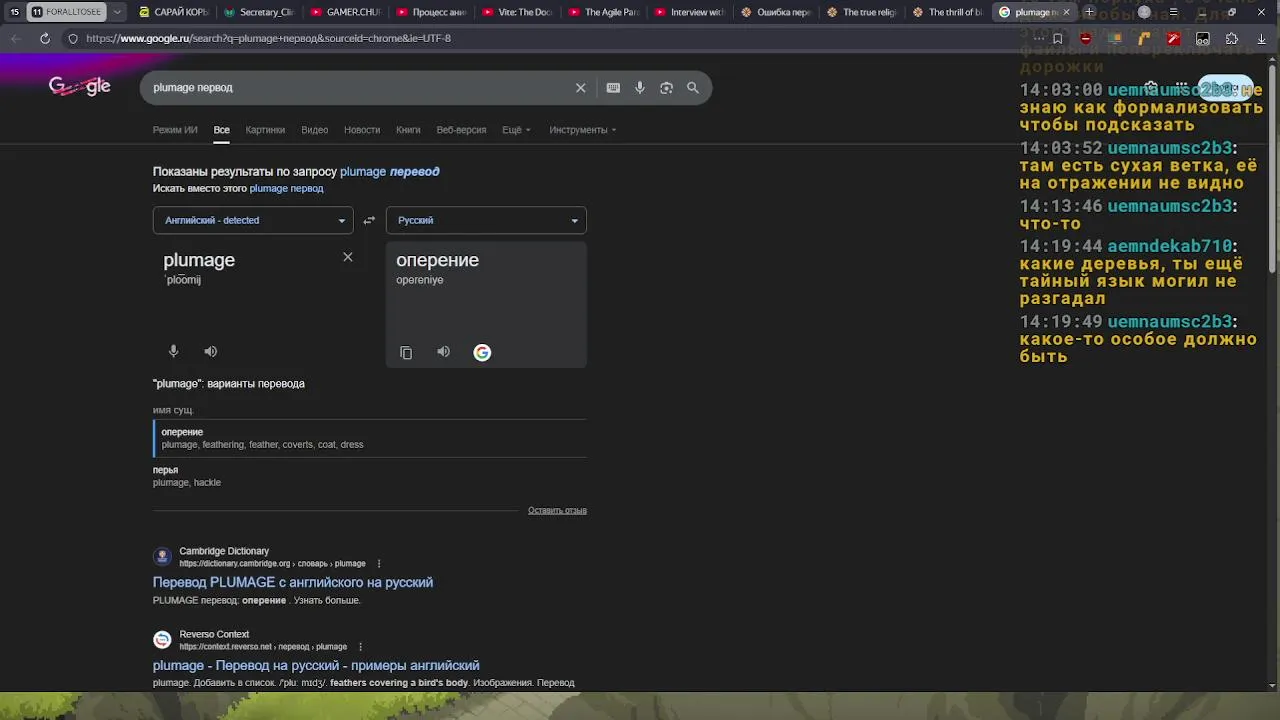
Task: Go back in browser history
Action: pos(16,38)
